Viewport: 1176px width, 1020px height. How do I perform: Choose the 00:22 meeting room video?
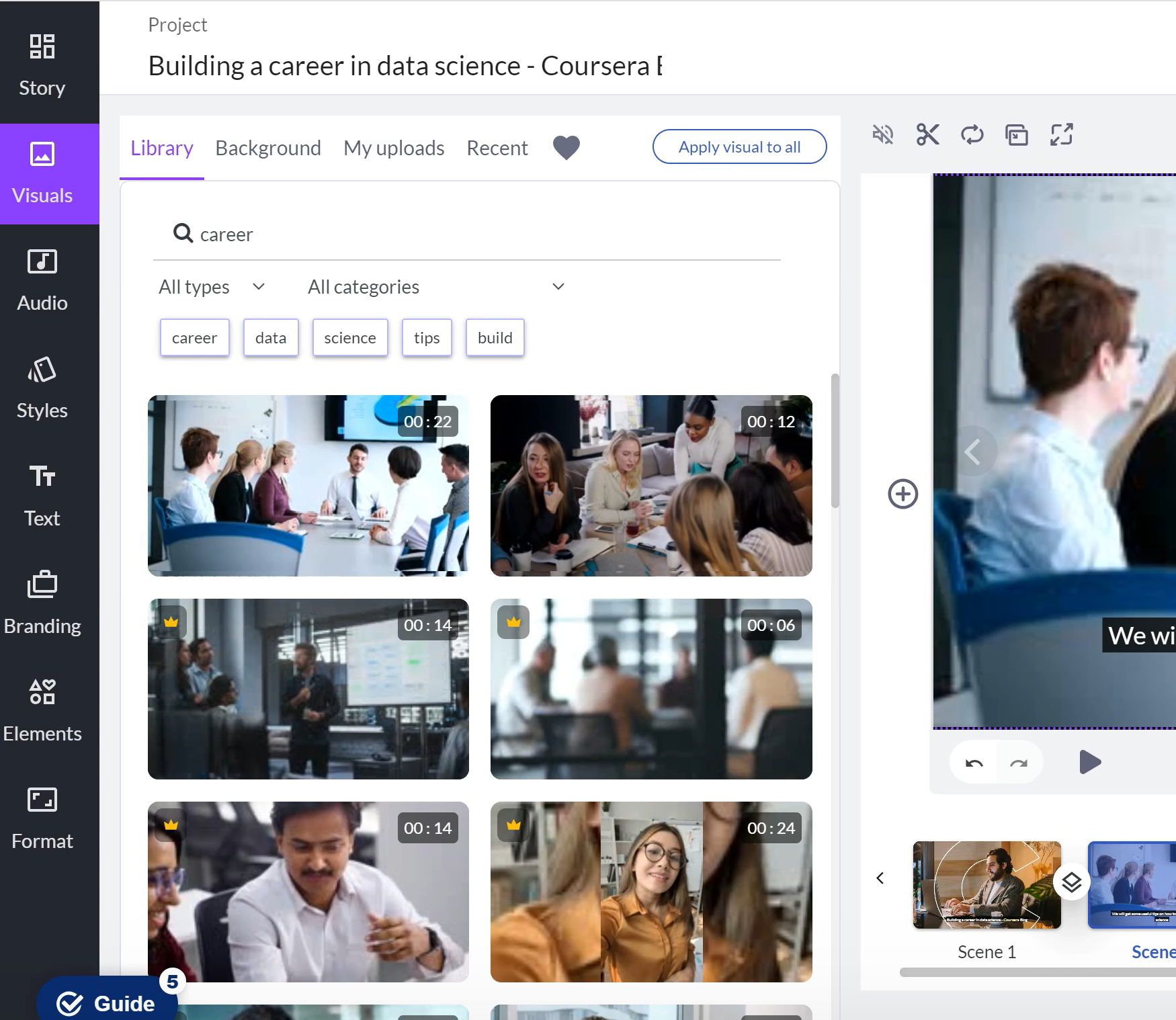point(308,486)
